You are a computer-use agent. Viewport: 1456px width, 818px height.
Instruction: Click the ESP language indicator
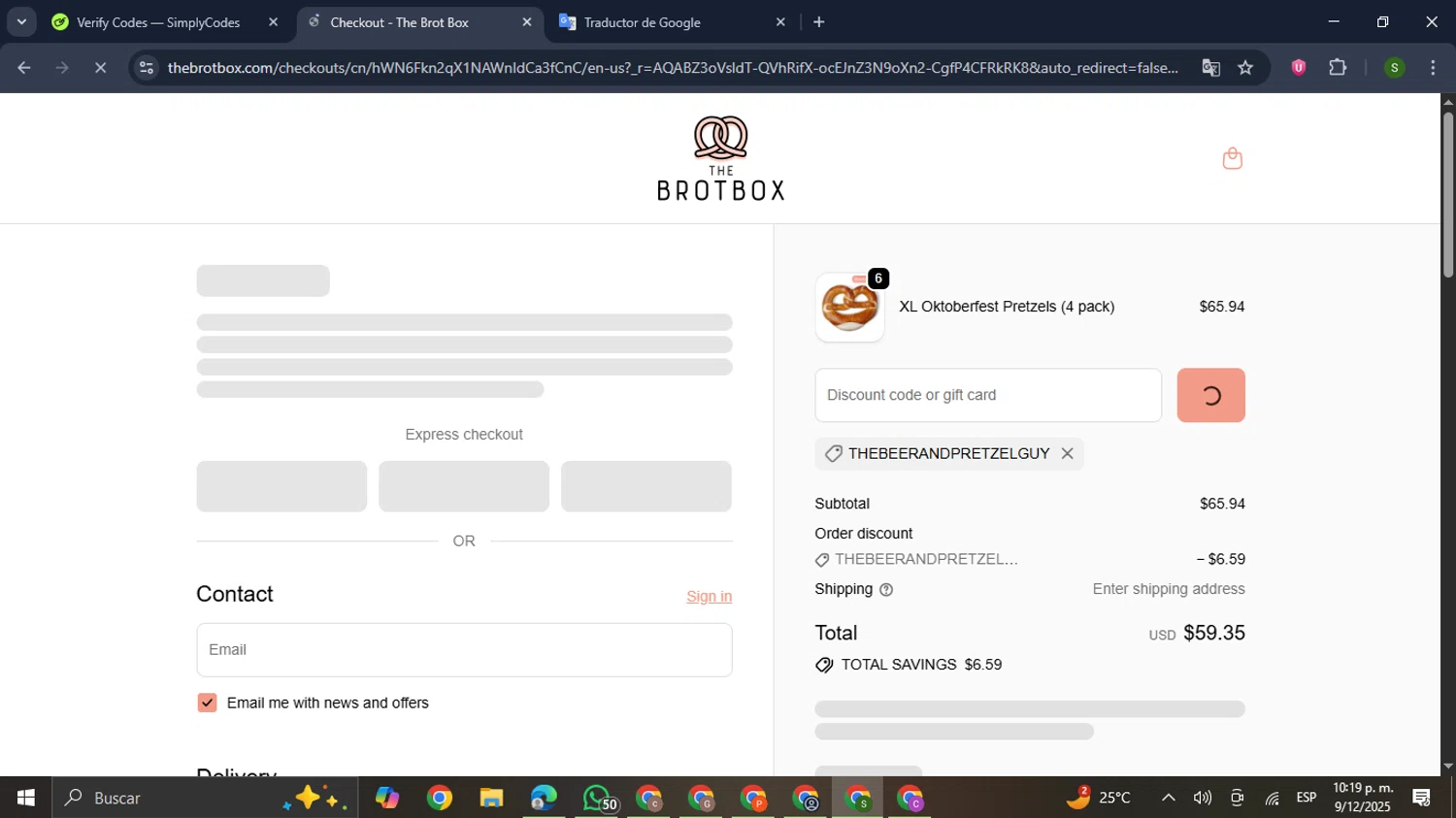[x=1307, y=798]
